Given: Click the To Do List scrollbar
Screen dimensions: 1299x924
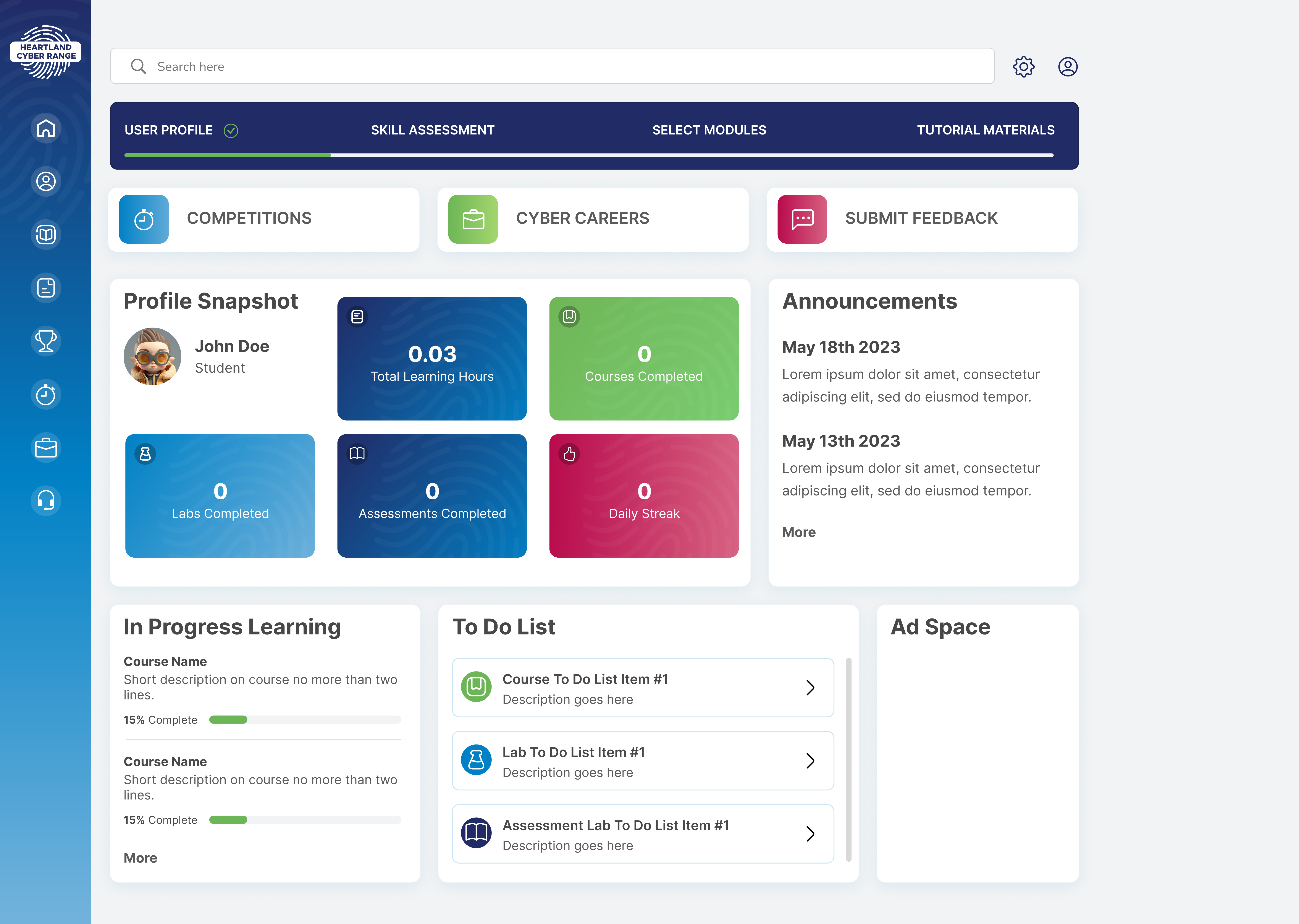Looking at the screenshot, I should 848,760.
